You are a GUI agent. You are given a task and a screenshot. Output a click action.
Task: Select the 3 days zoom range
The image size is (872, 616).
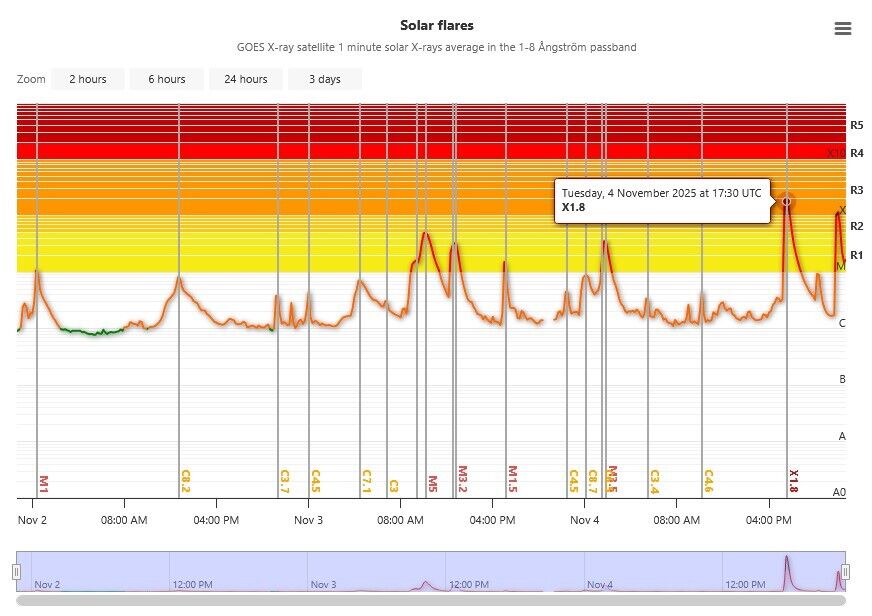(324, 79)
